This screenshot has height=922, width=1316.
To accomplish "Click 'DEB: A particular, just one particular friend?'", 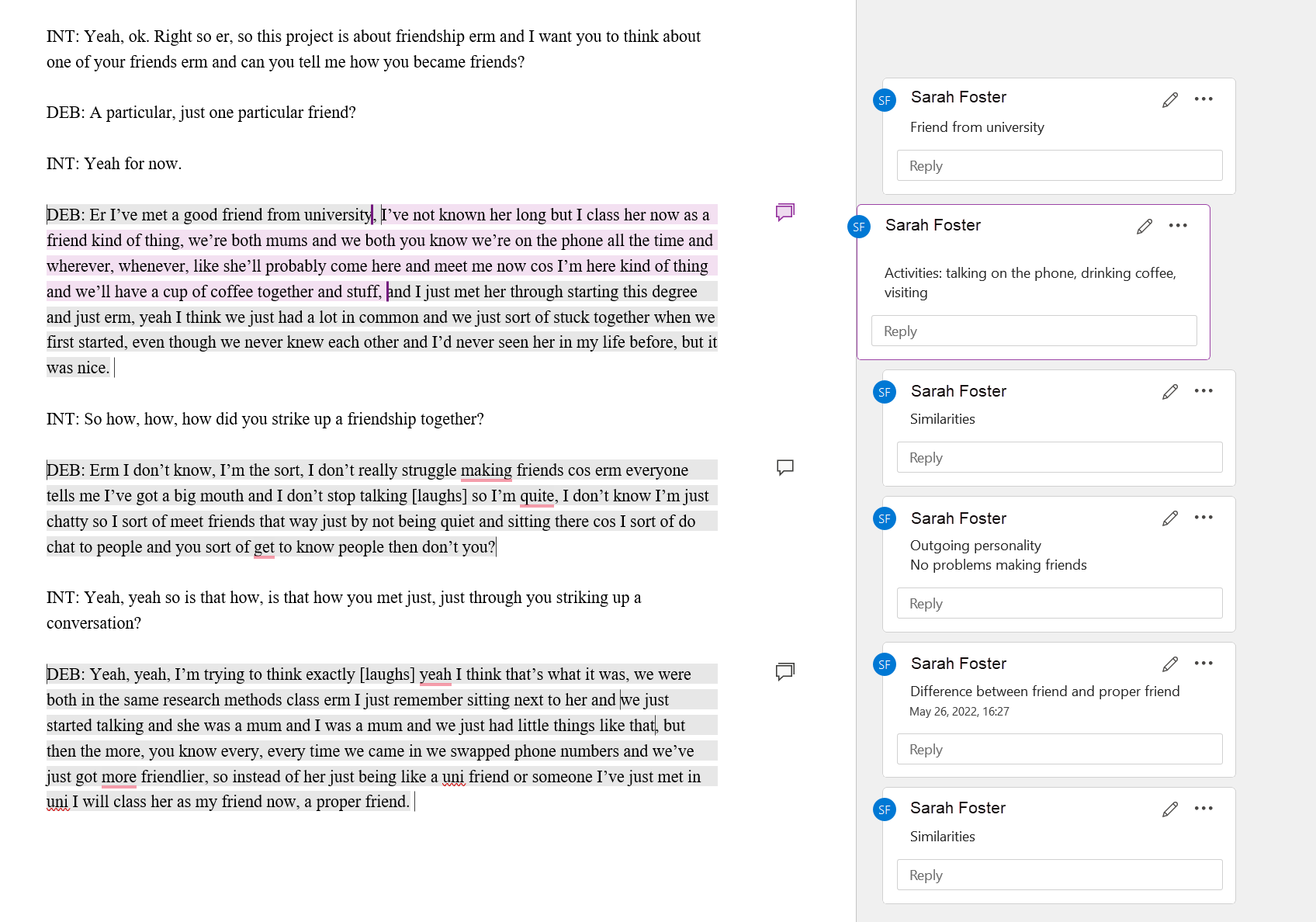I will (201, 113).
